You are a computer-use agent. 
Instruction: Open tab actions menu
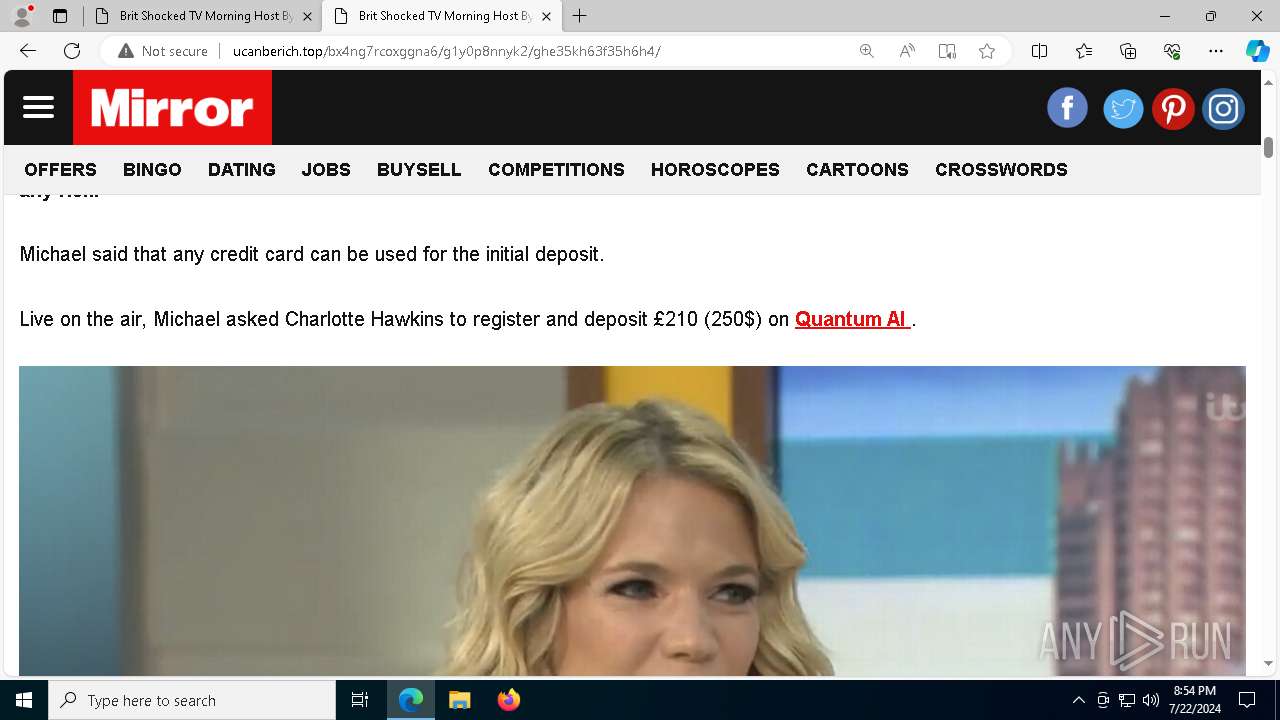point(60,16)
